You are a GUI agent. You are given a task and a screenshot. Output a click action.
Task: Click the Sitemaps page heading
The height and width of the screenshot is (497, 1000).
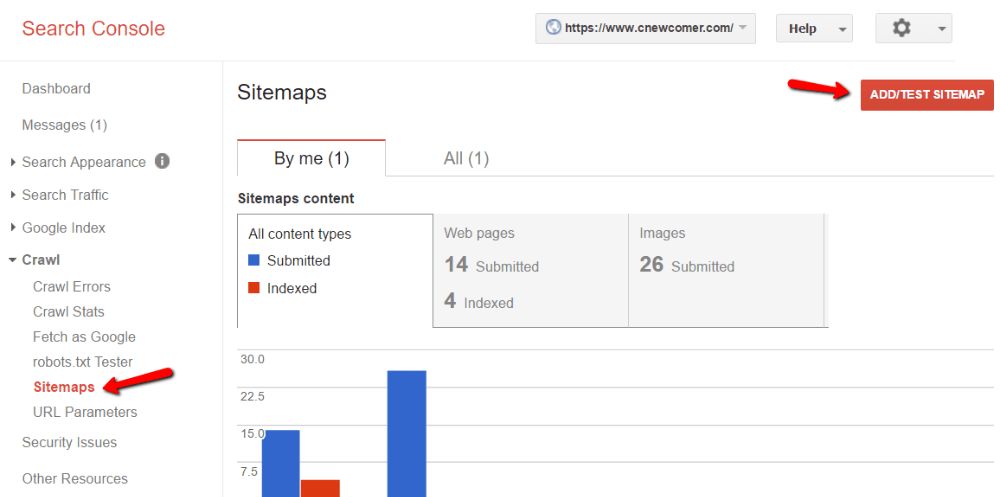(x=282, y=93)
